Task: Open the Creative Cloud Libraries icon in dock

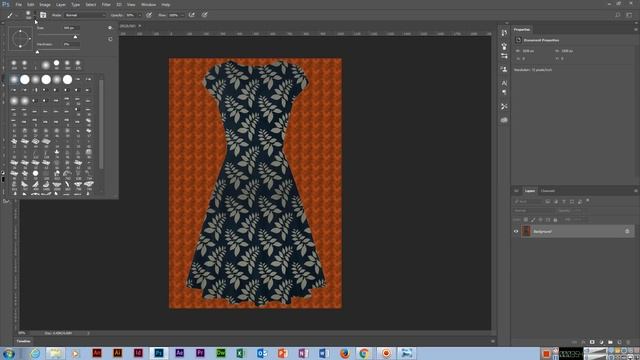Action: point(504,120)
